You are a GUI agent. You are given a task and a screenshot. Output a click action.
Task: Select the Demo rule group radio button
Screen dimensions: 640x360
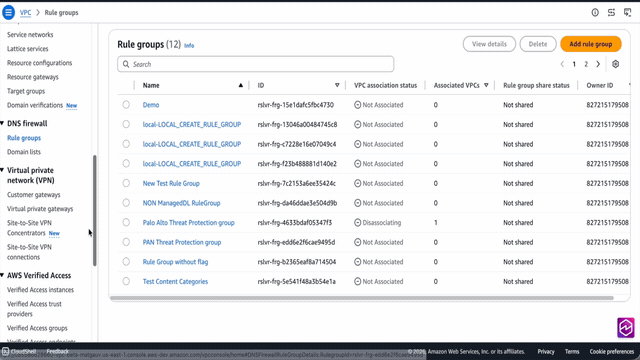(x=126, y=105)
